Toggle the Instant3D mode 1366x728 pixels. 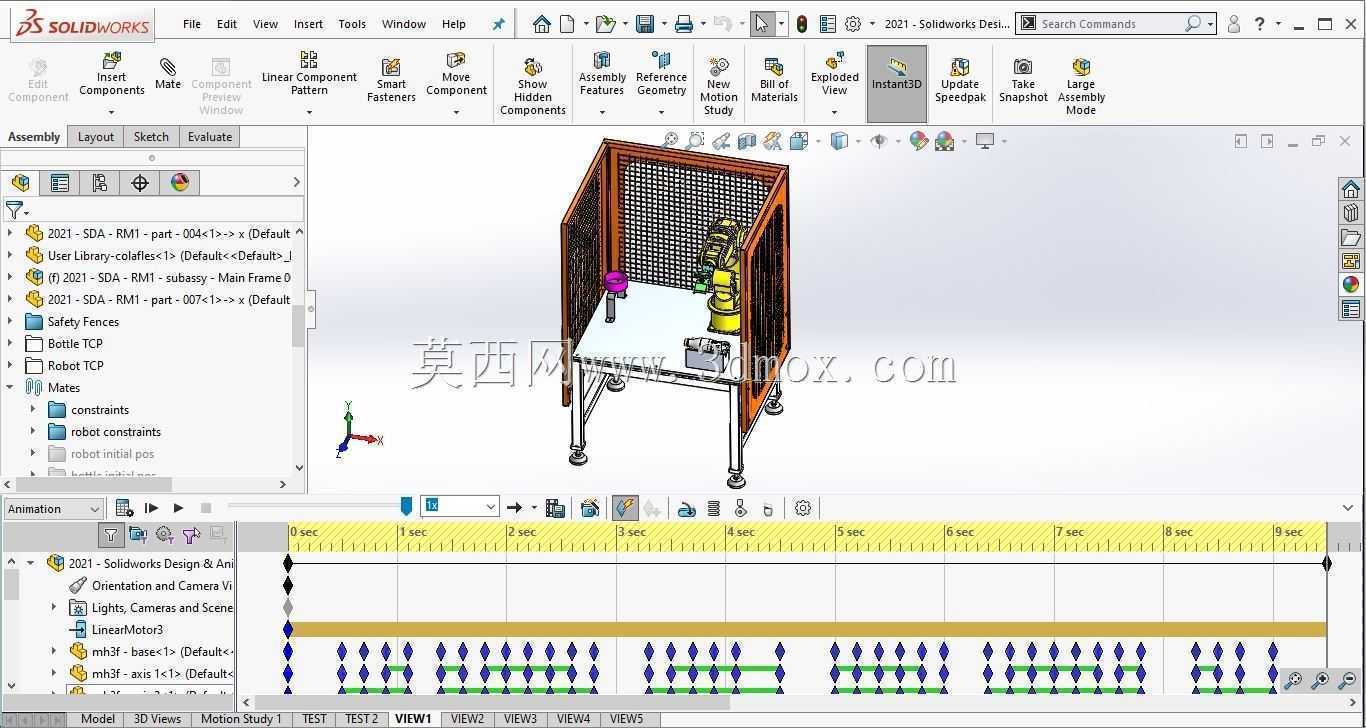pos(897,84)
